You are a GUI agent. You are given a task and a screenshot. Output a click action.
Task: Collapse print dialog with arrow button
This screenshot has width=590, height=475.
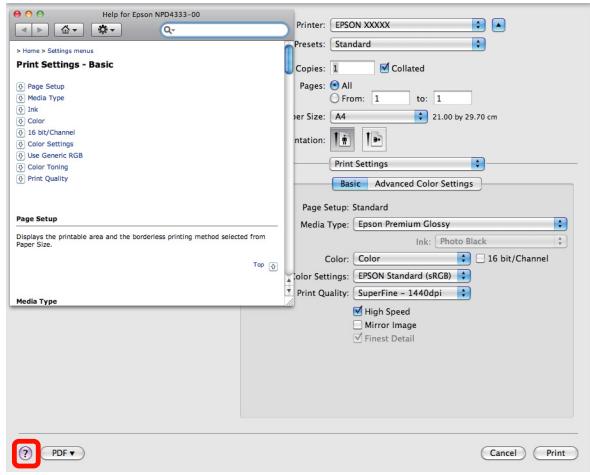click(498, 25)
